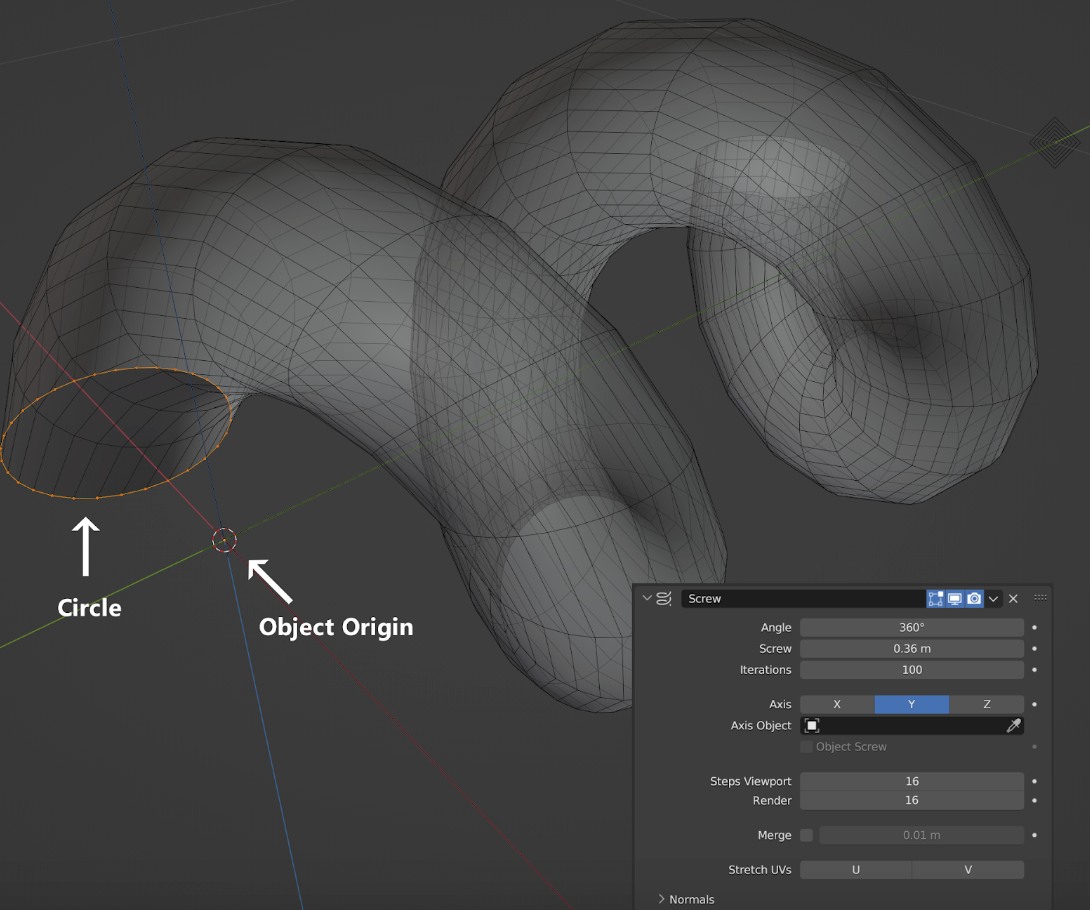Enable render visibility using the camera icon

point(975,598)
